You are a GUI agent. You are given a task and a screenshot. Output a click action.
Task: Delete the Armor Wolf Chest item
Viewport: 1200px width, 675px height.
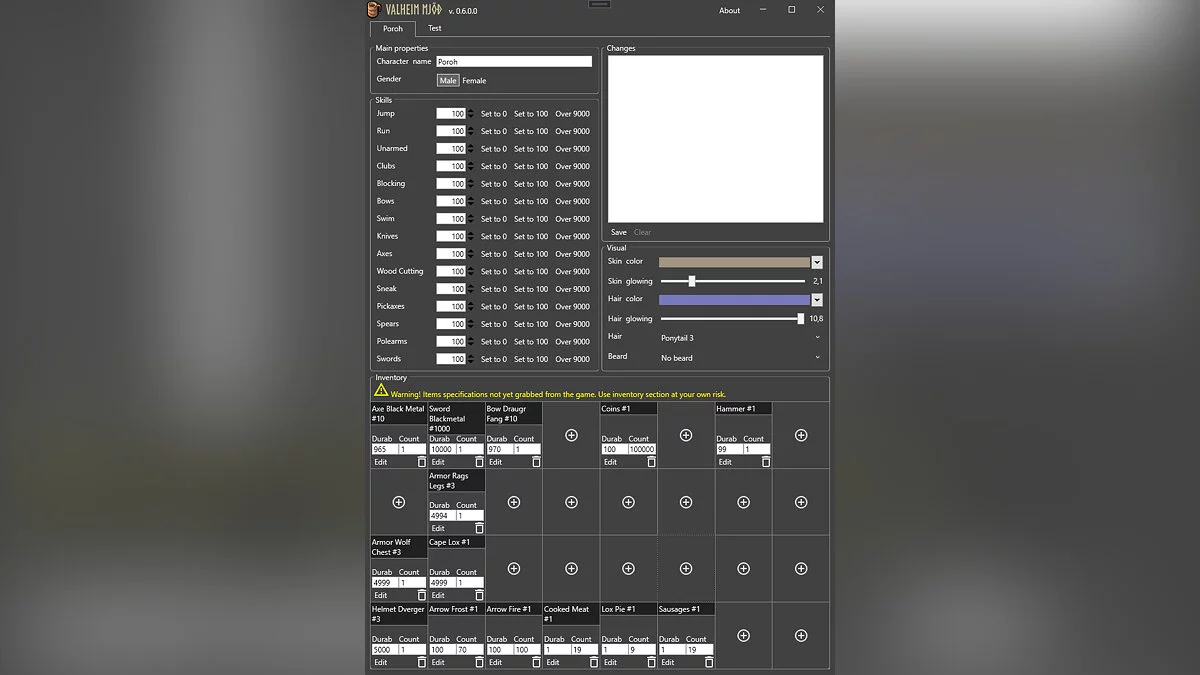(x=421, y=595)
